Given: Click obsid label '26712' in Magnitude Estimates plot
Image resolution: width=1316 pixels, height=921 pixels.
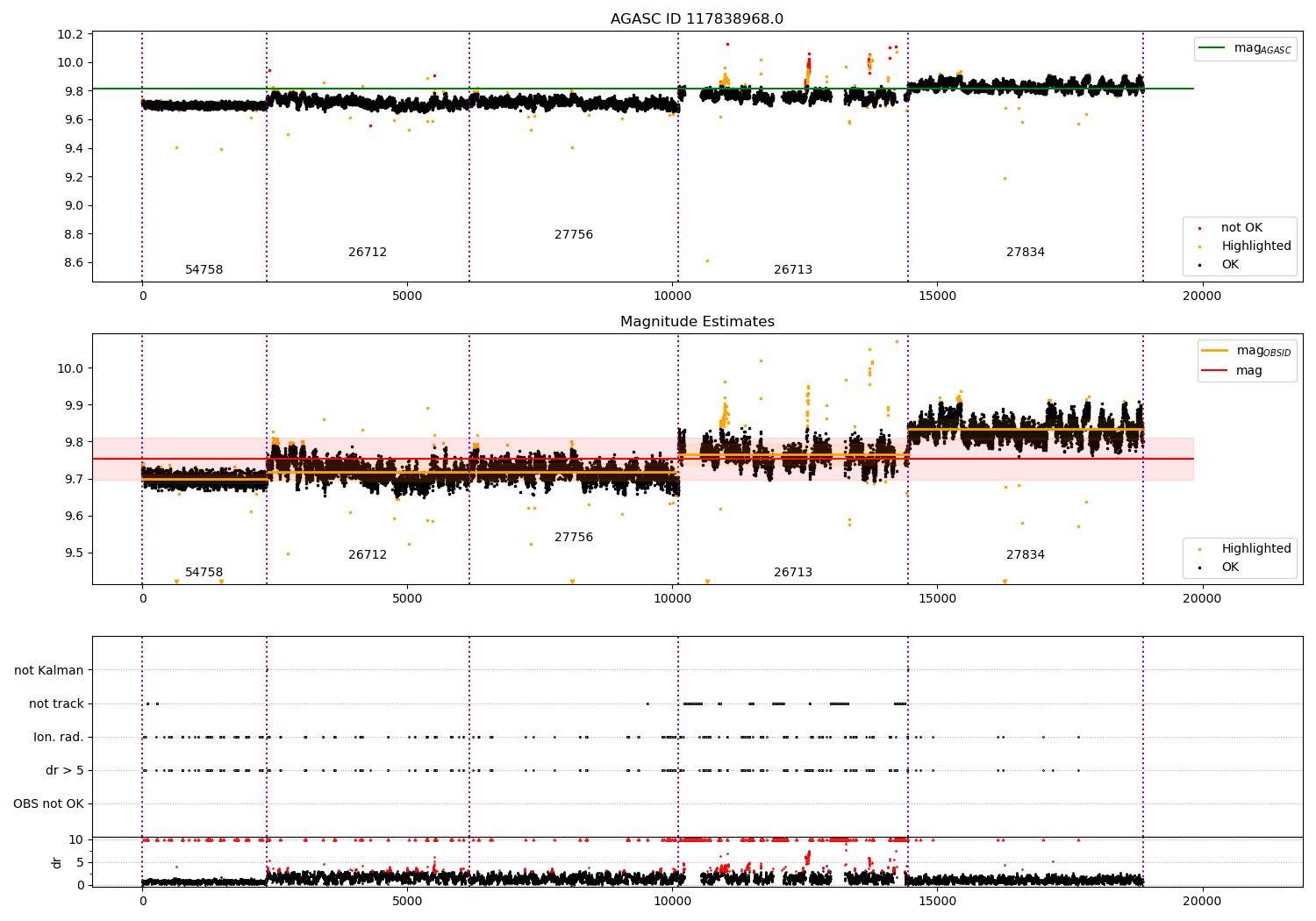Looking at the screenshot, I should 368,555.
